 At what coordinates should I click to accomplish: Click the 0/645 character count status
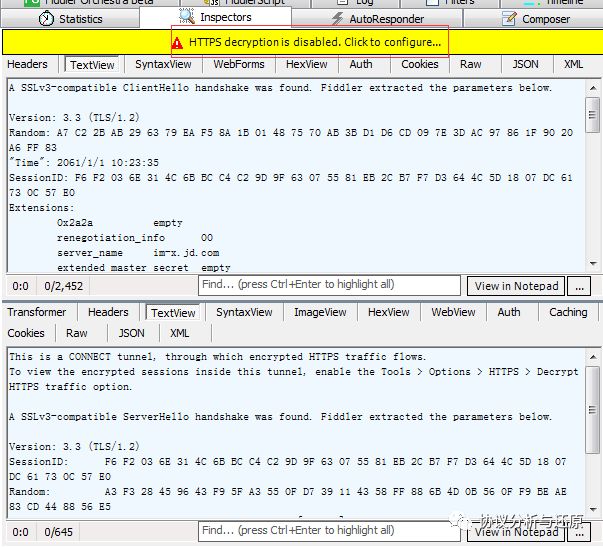[58, 532]
